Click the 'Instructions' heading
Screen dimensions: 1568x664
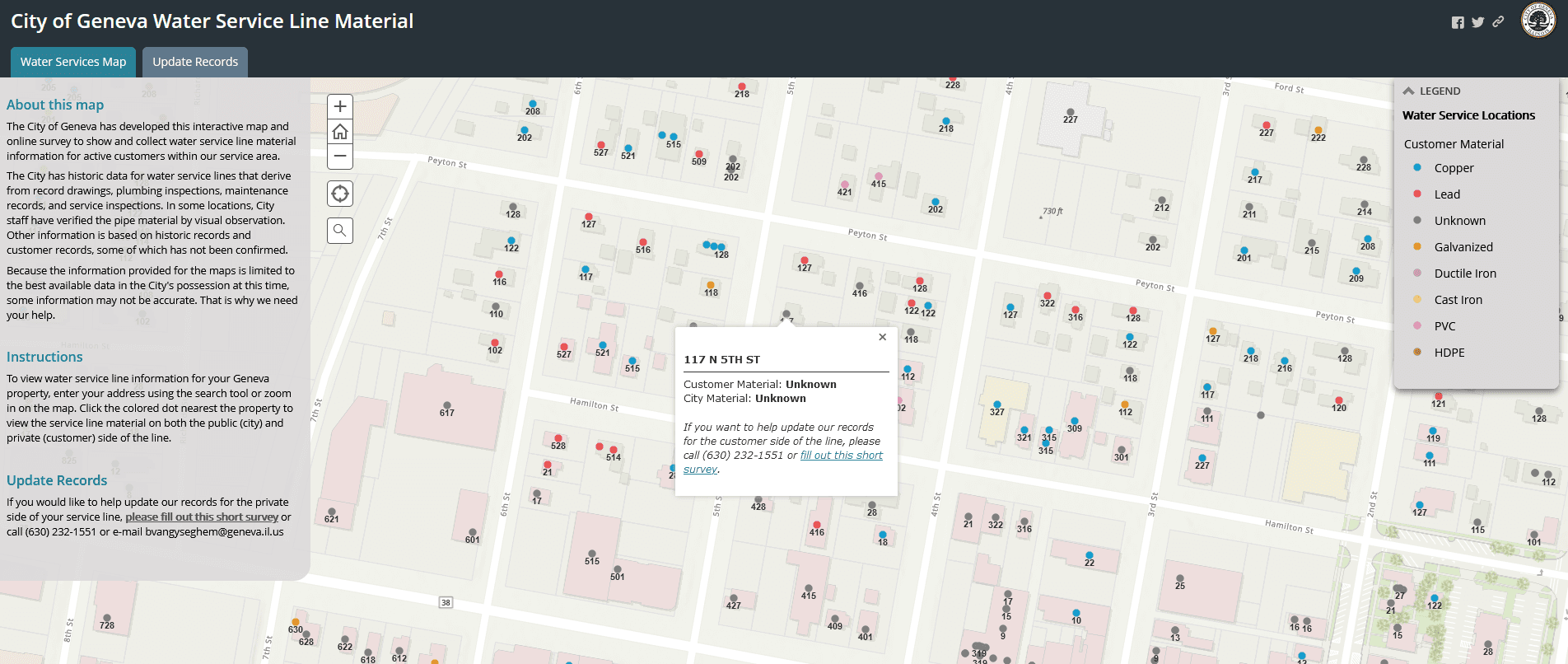coord(44,357)
